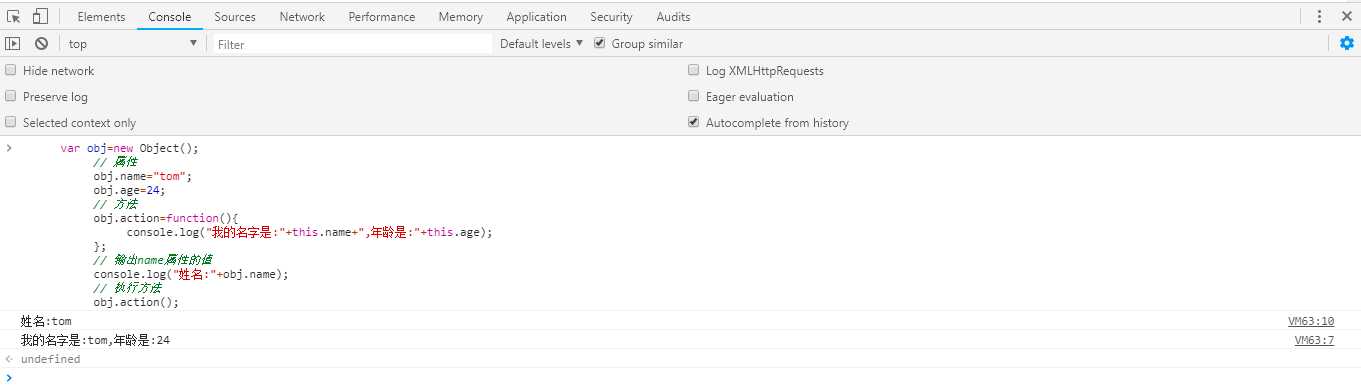
Task: Enable the Hide network checkbox
Action: pyautogui.click(x=11, y=71)
